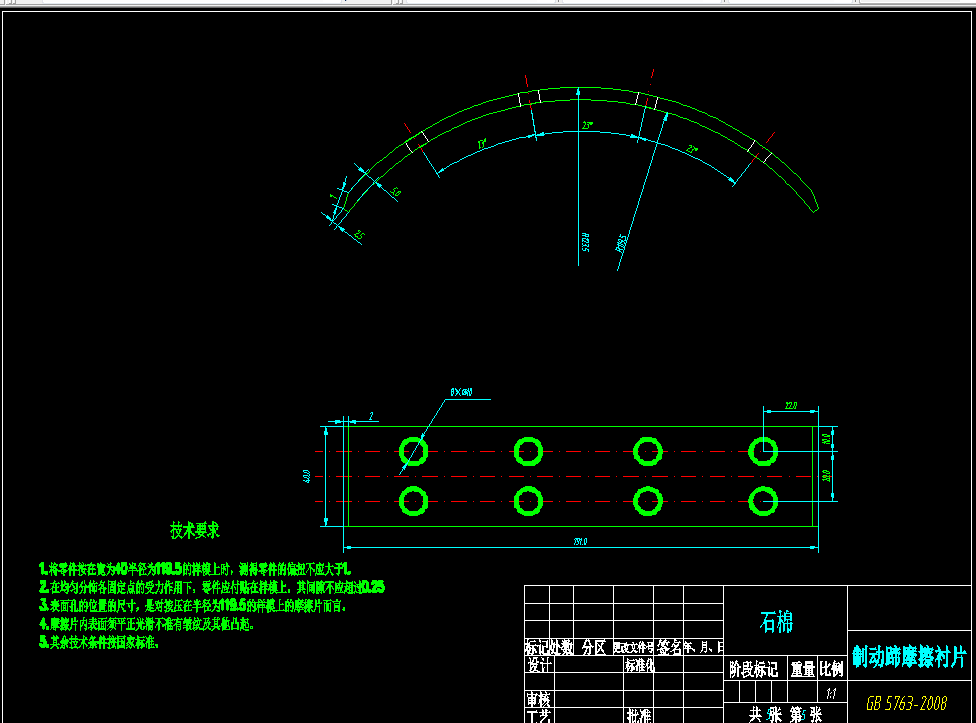Select the third bottom-row rivet hole circle

click(x=648, y=501)
